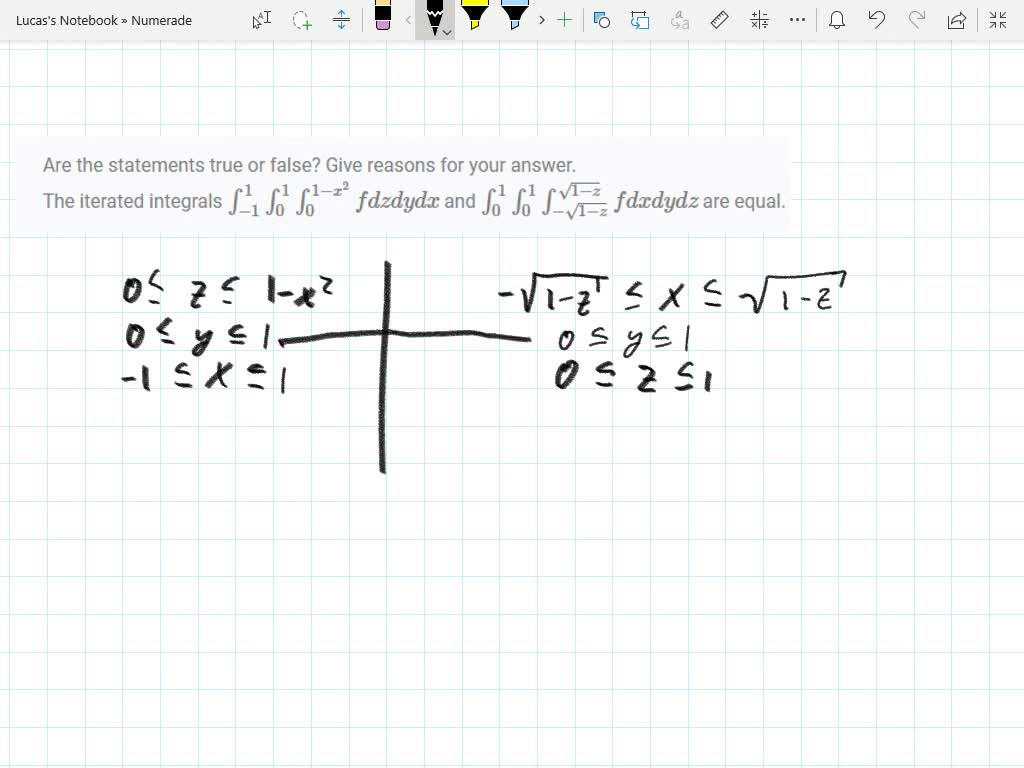
Task: Open the Math assistant icon
Action: 758,20
